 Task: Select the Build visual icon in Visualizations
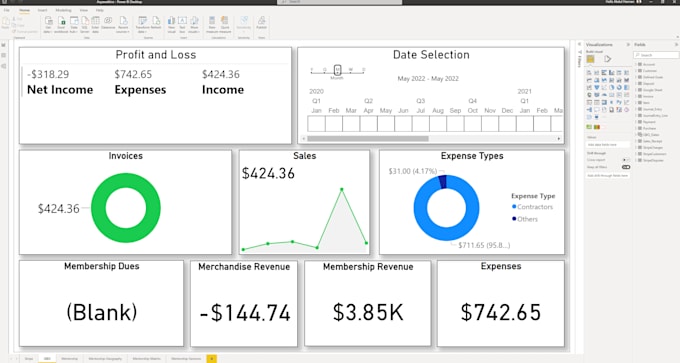pos(590,59)
